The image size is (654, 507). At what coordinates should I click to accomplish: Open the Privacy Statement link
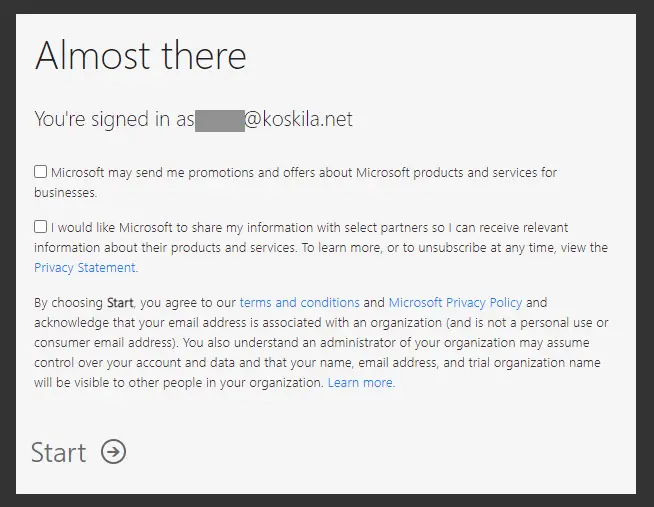tap(84, 267)
